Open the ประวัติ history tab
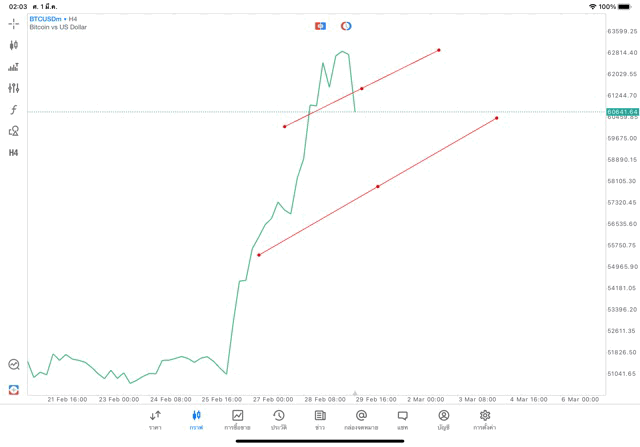This screenshot has width=640, height=447. pyautogui.click(x=279, y=419)
